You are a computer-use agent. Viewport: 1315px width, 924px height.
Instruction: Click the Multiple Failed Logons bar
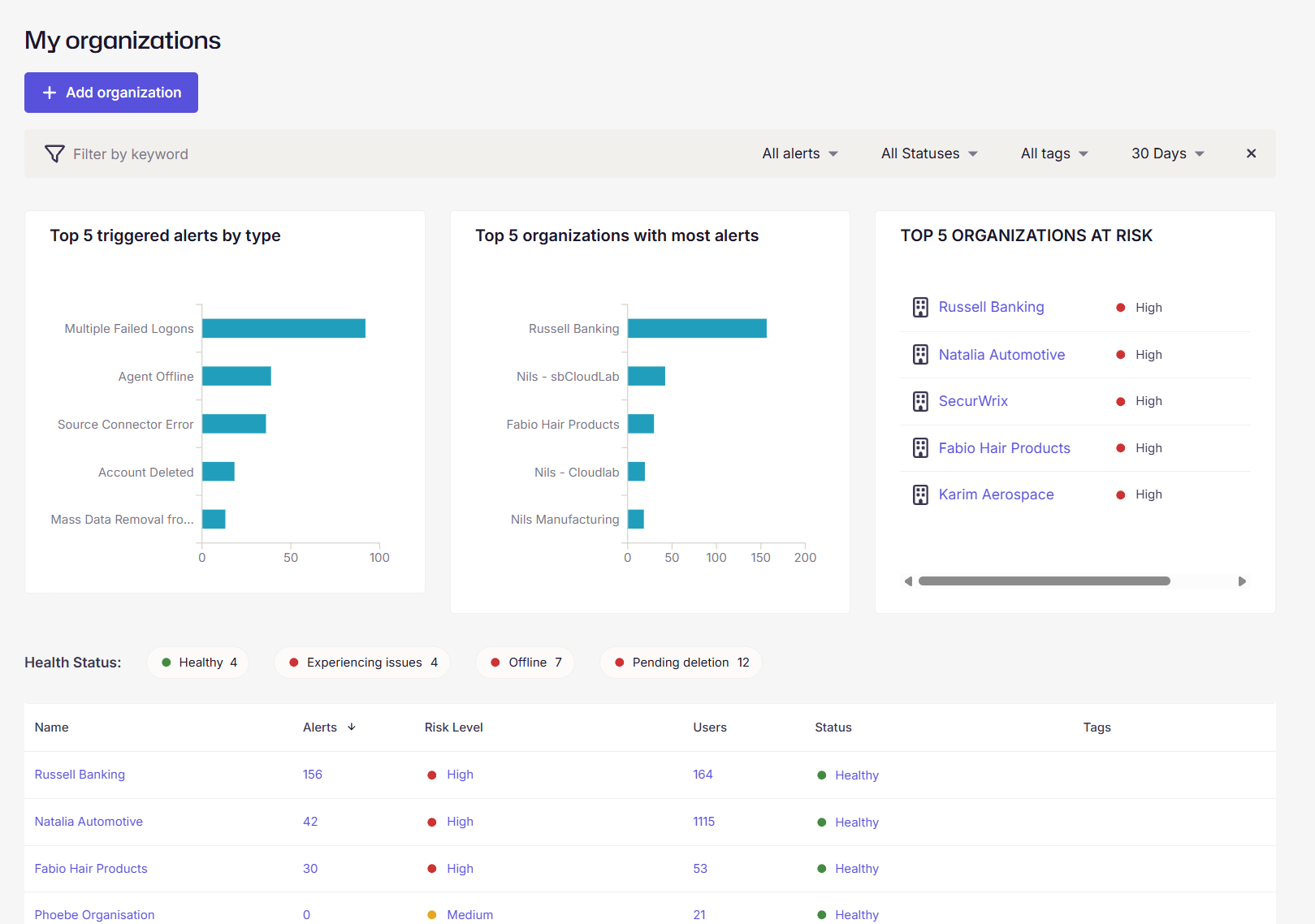tap(283, 328)
